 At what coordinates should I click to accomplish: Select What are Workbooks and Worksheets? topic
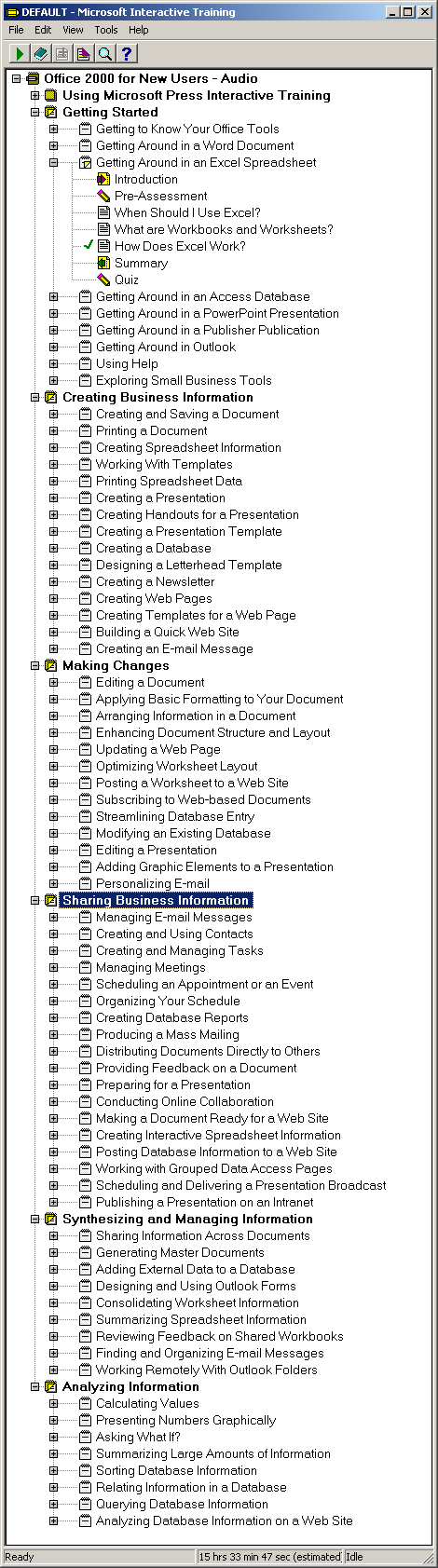tap(224, 229)
